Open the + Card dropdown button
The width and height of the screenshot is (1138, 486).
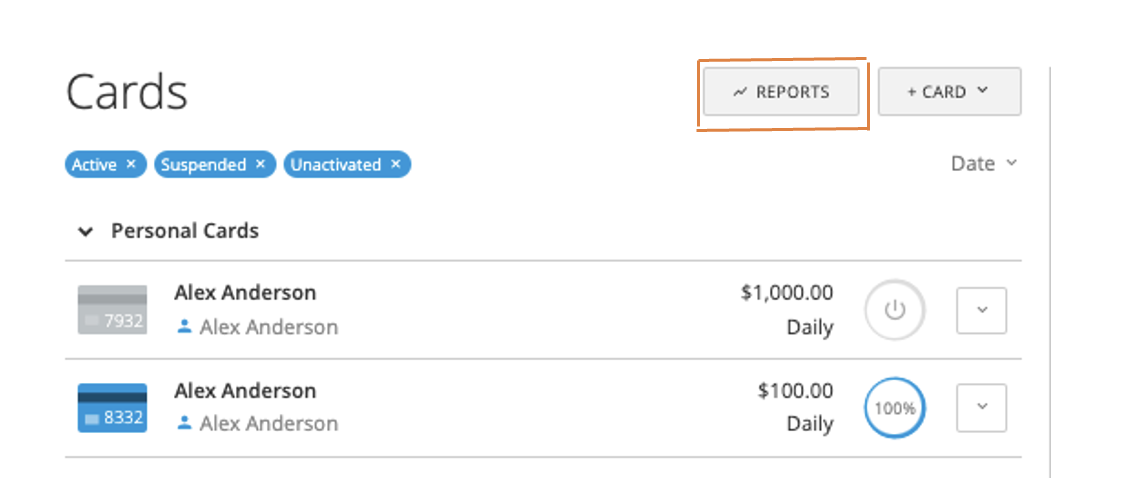(949, 91)
